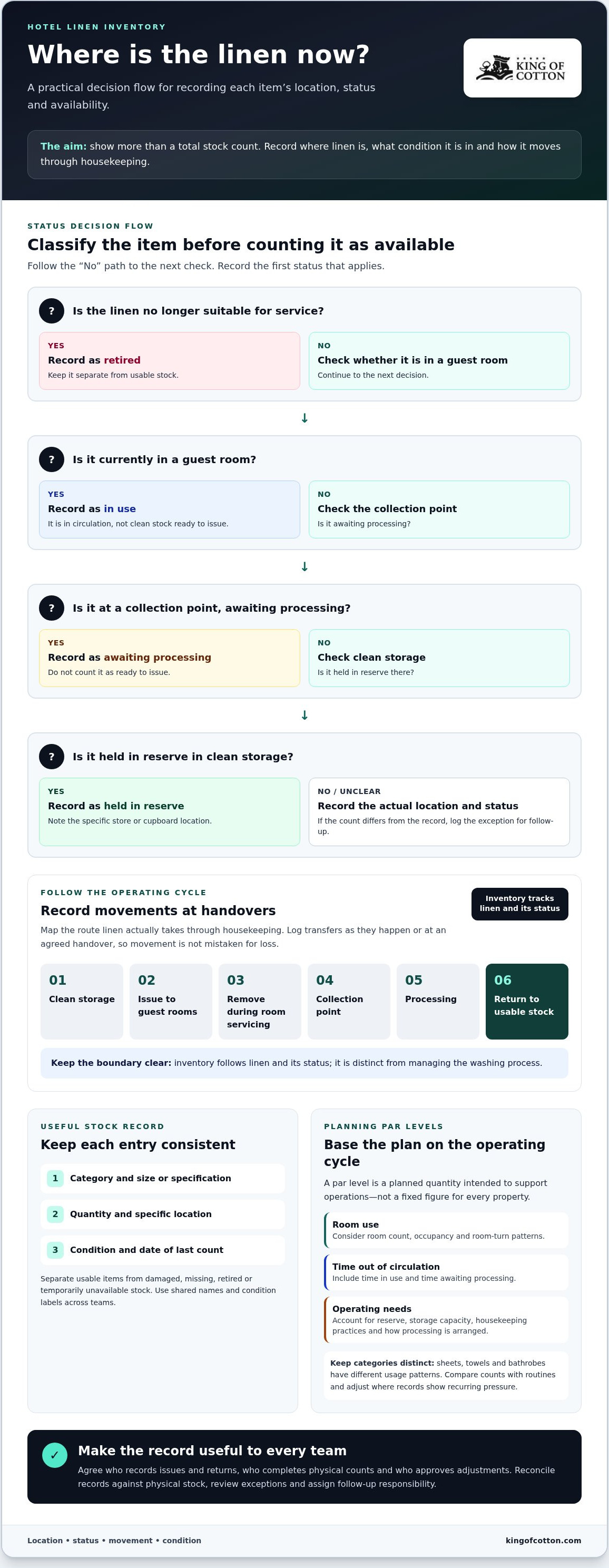Screen dimensions: 609x1568
Task: Click the number 1 badge for Category and size
Action: point(55,1179)
